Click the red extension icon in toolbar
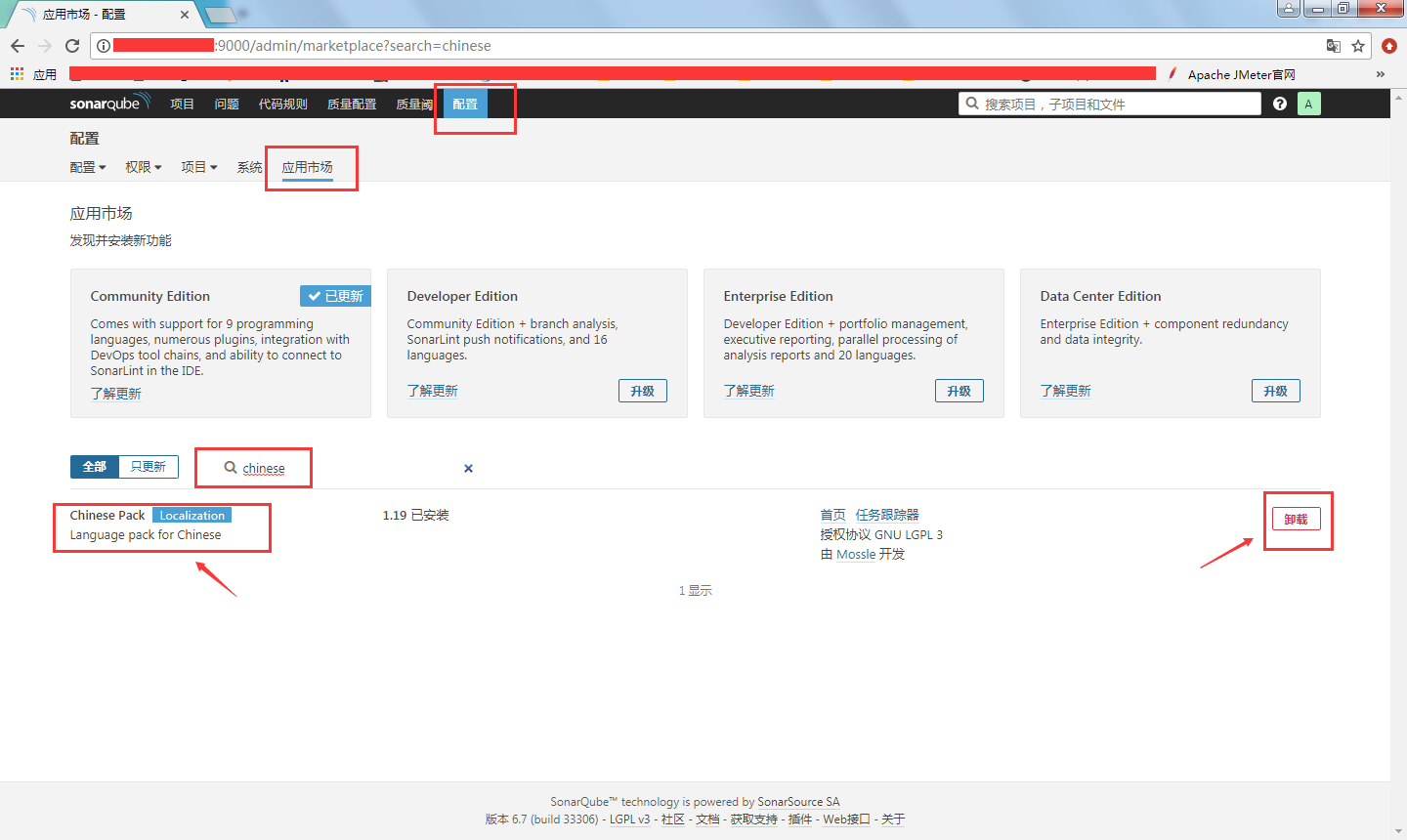The height and width of the screenshot is (840, 1407). click(1389, 46)
